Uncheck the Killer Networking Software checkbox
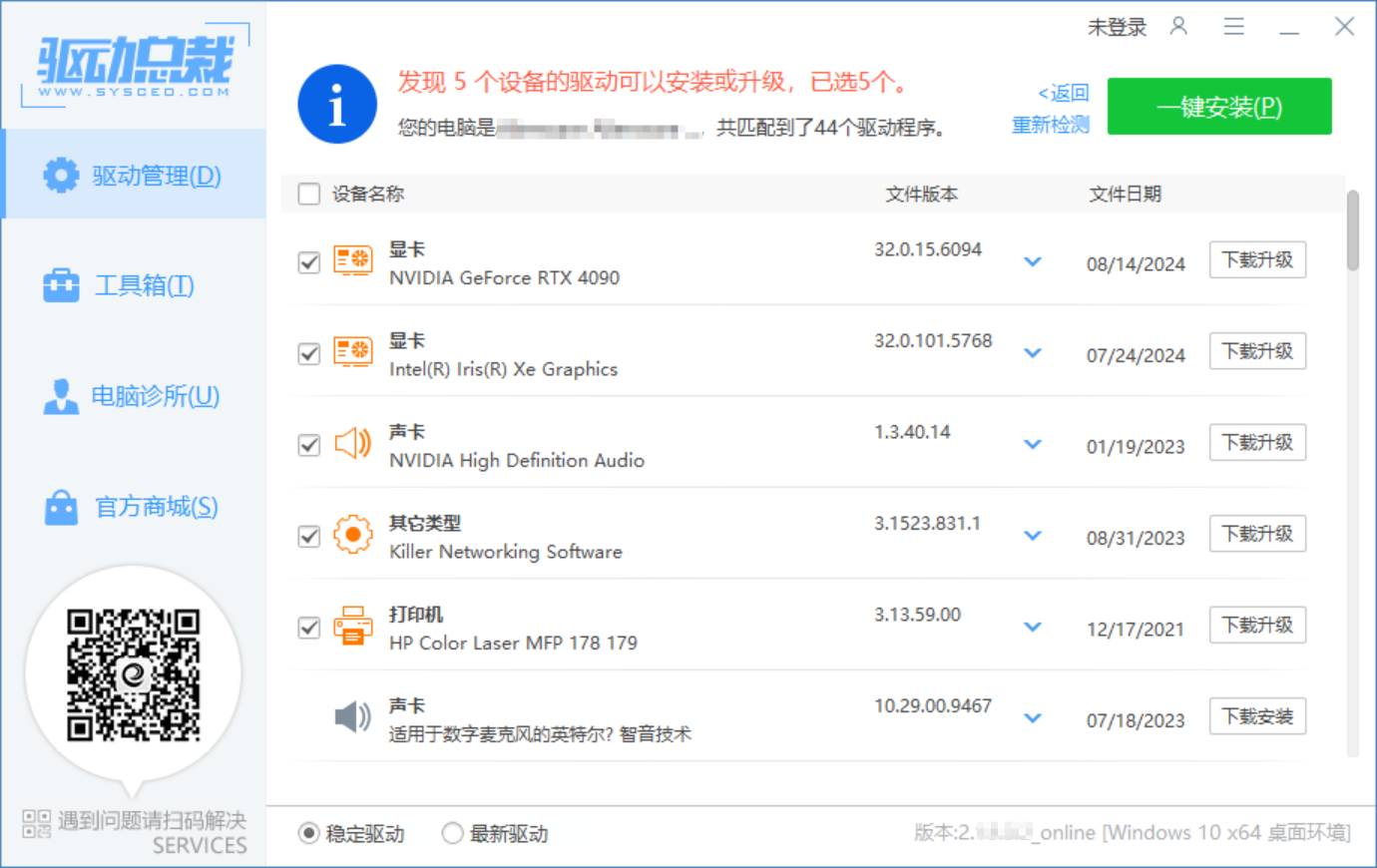The width and height of the screenshot is (1377, 868). [309, 536]
